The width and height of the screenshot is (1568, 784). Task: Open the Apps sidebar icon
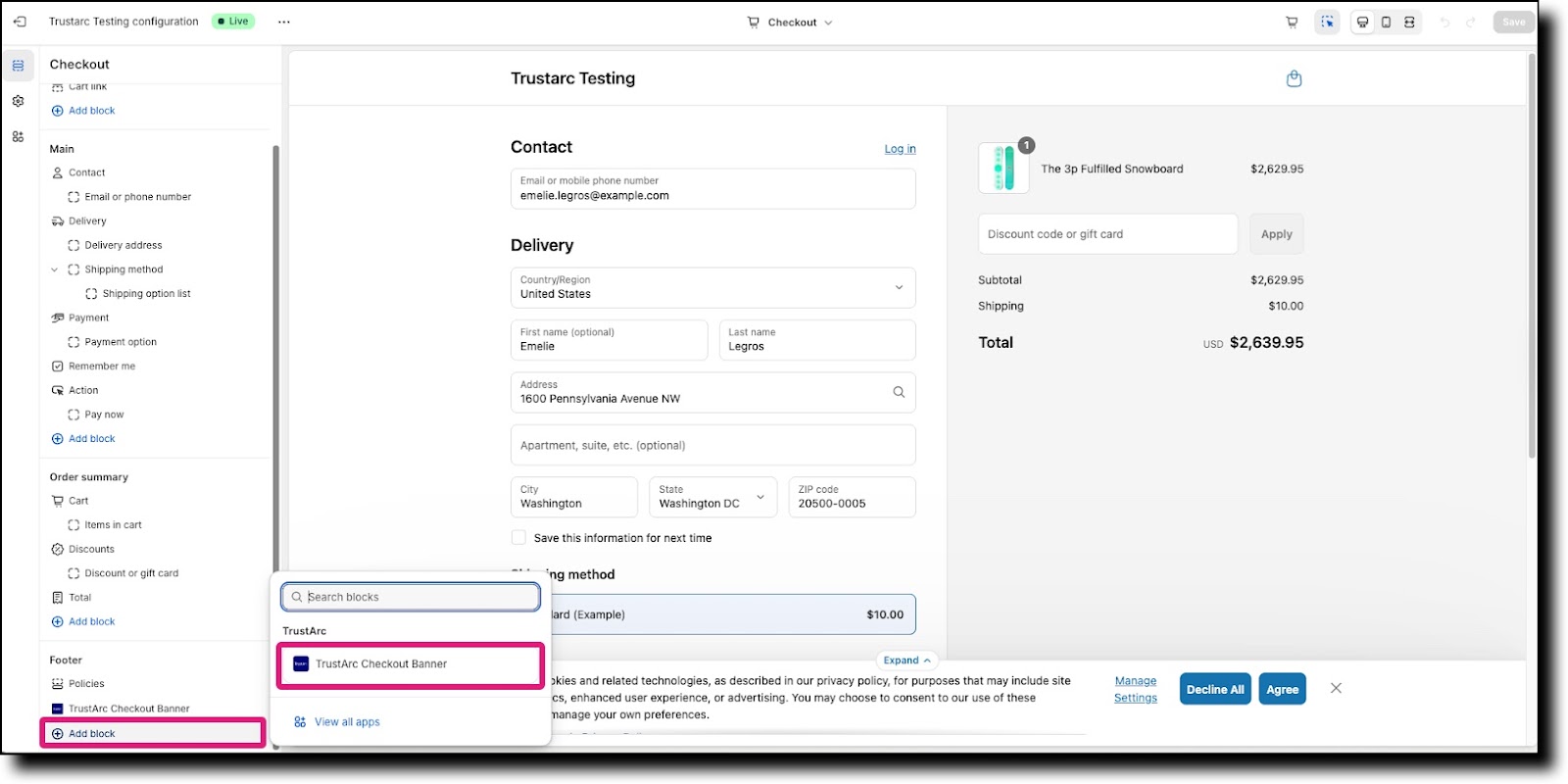pyautogui.click(x=18, y=136)
